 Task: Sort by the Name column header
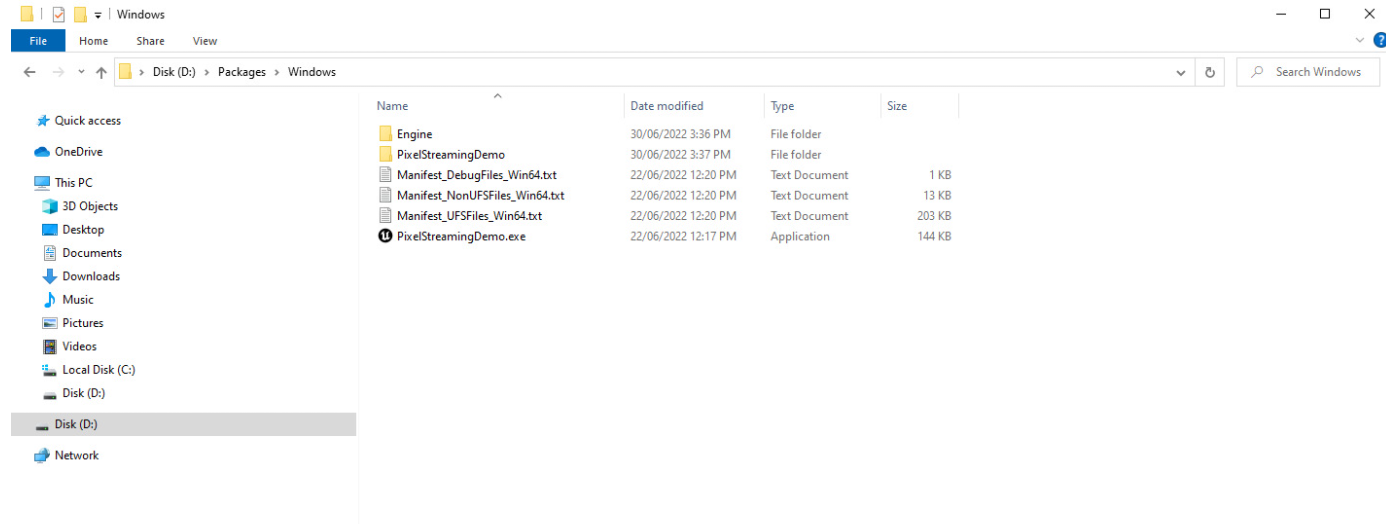(x=392, y=106)
